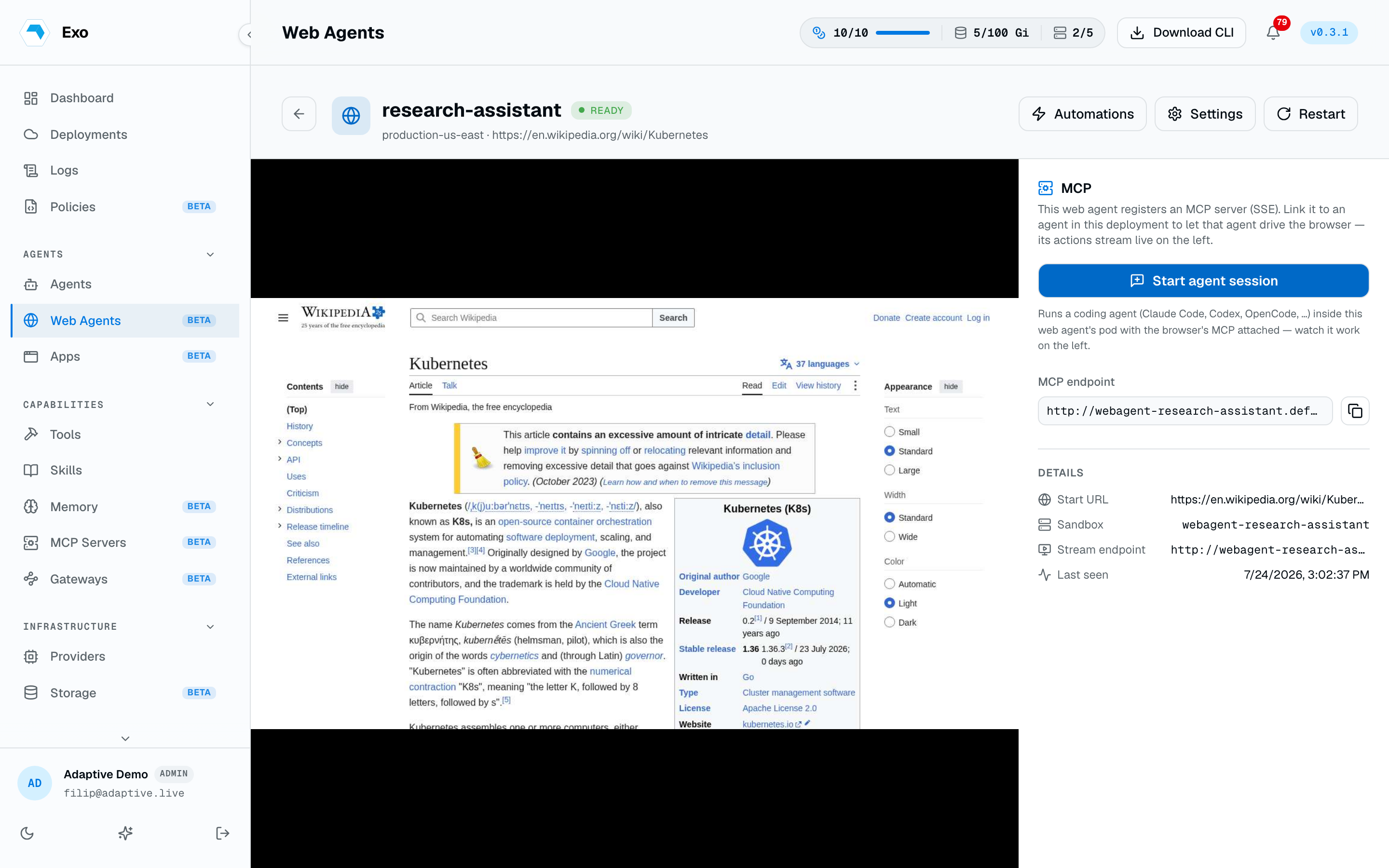Open the View history tab

click(818, 386)
